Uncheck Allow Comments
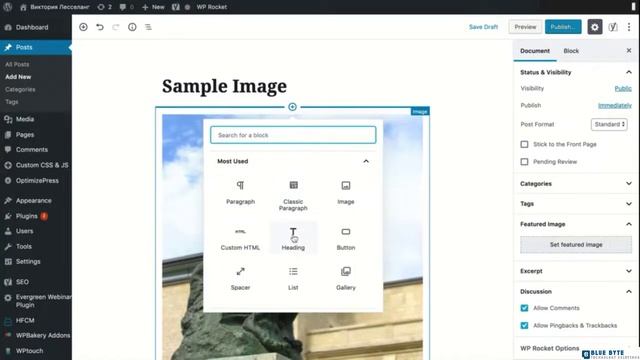Screen dimensions: 640x360 point(524,308)
